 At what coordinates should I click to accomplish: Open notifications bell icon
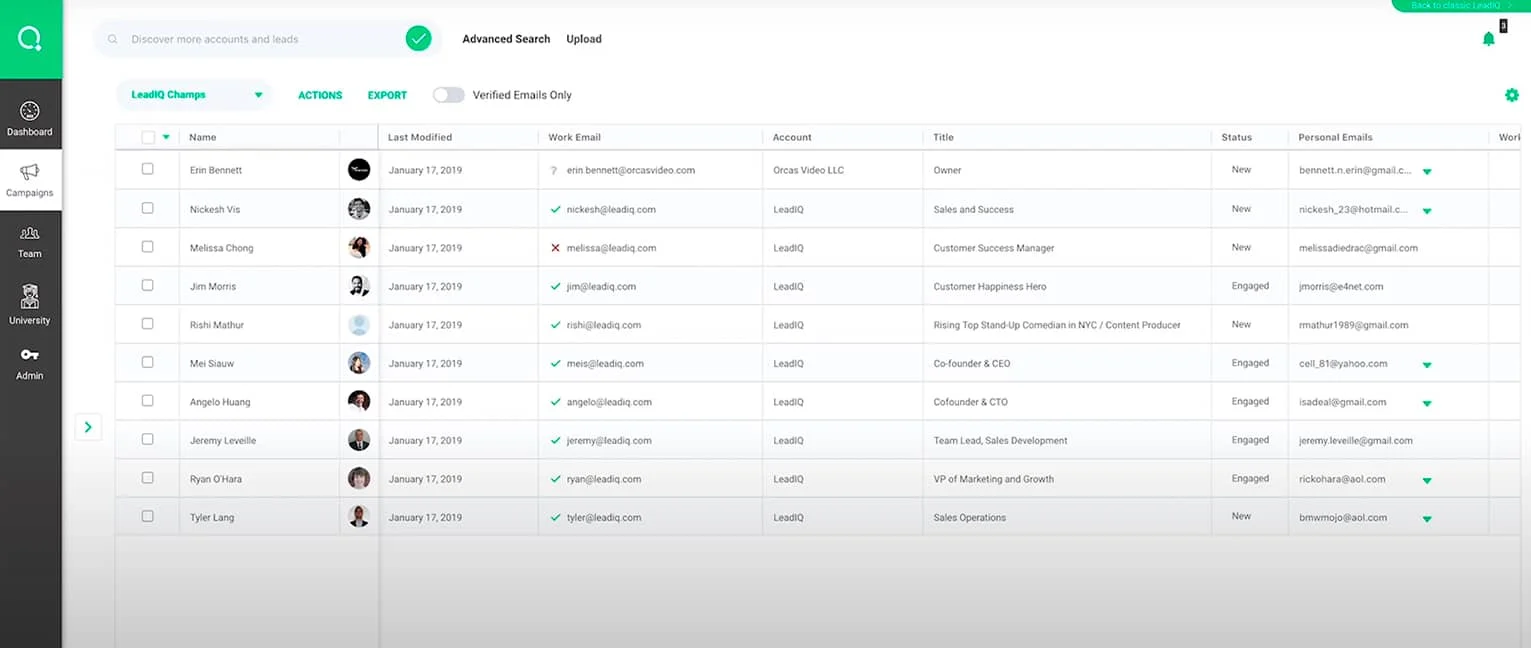point(1488,39)
